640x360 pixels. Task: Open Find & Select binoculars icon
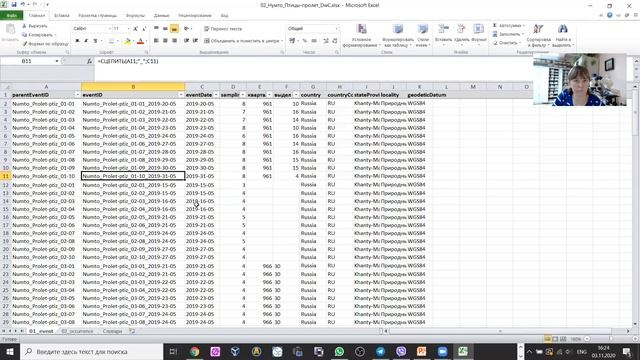[563, 29]
